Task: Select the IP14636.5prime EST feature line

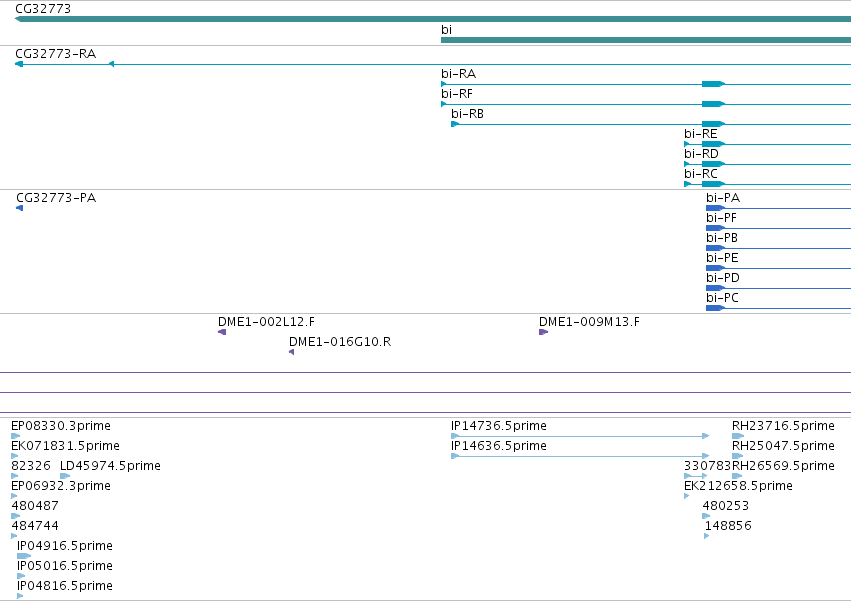Action: pos(580,456)
